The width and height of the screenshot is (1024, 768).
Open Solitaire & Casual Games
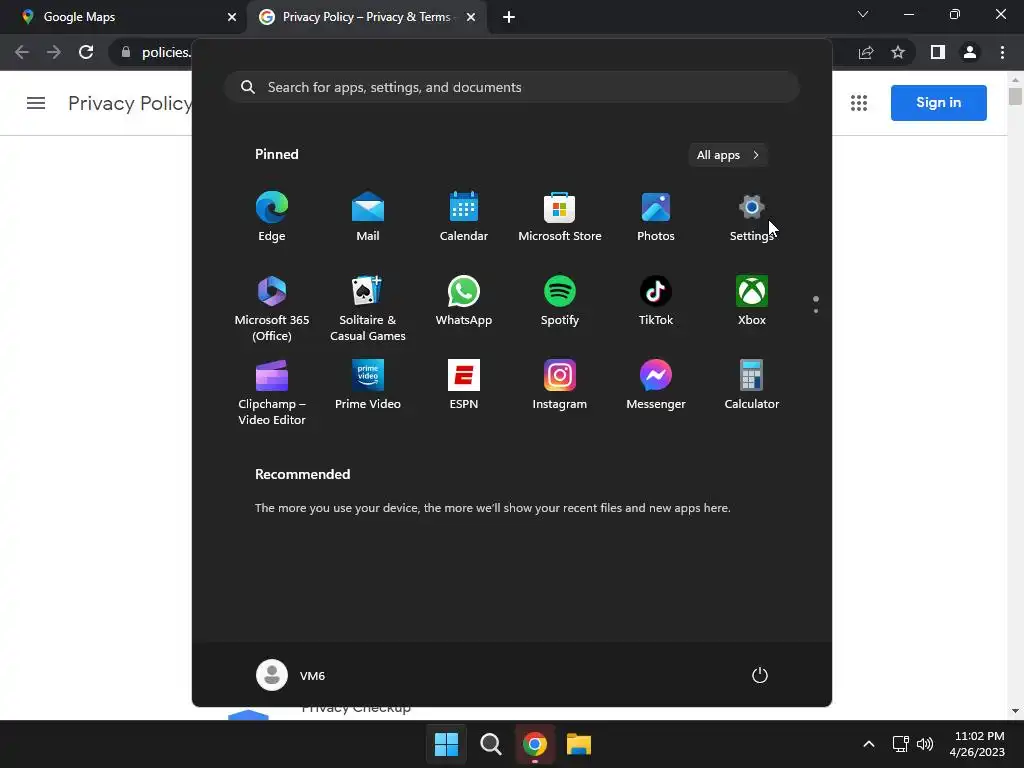[x=368, y=308]
